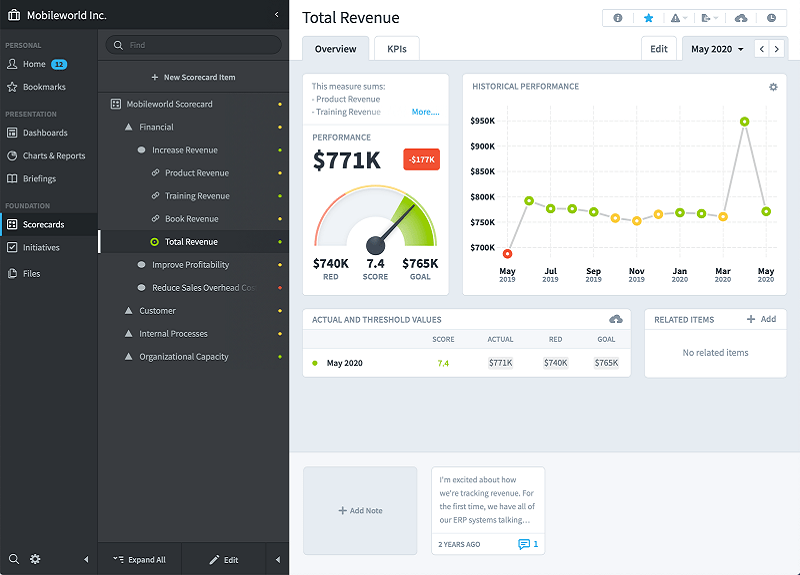This screenshot has width=800, height=575.
Task: Click the info icon in top toolbar
Action: pyautogui.click(x=618, y=18)
